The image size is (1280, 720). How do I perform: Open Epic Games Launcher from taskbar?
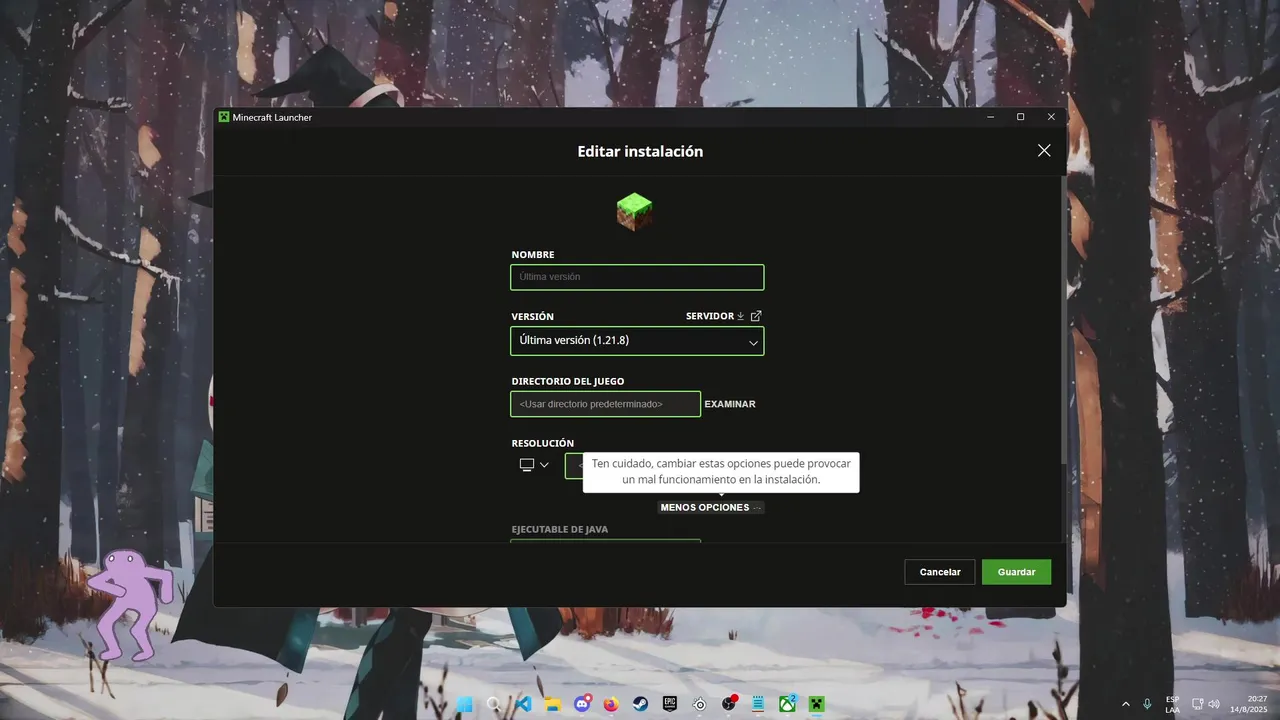pyautogui.click(x=670, y=704)
